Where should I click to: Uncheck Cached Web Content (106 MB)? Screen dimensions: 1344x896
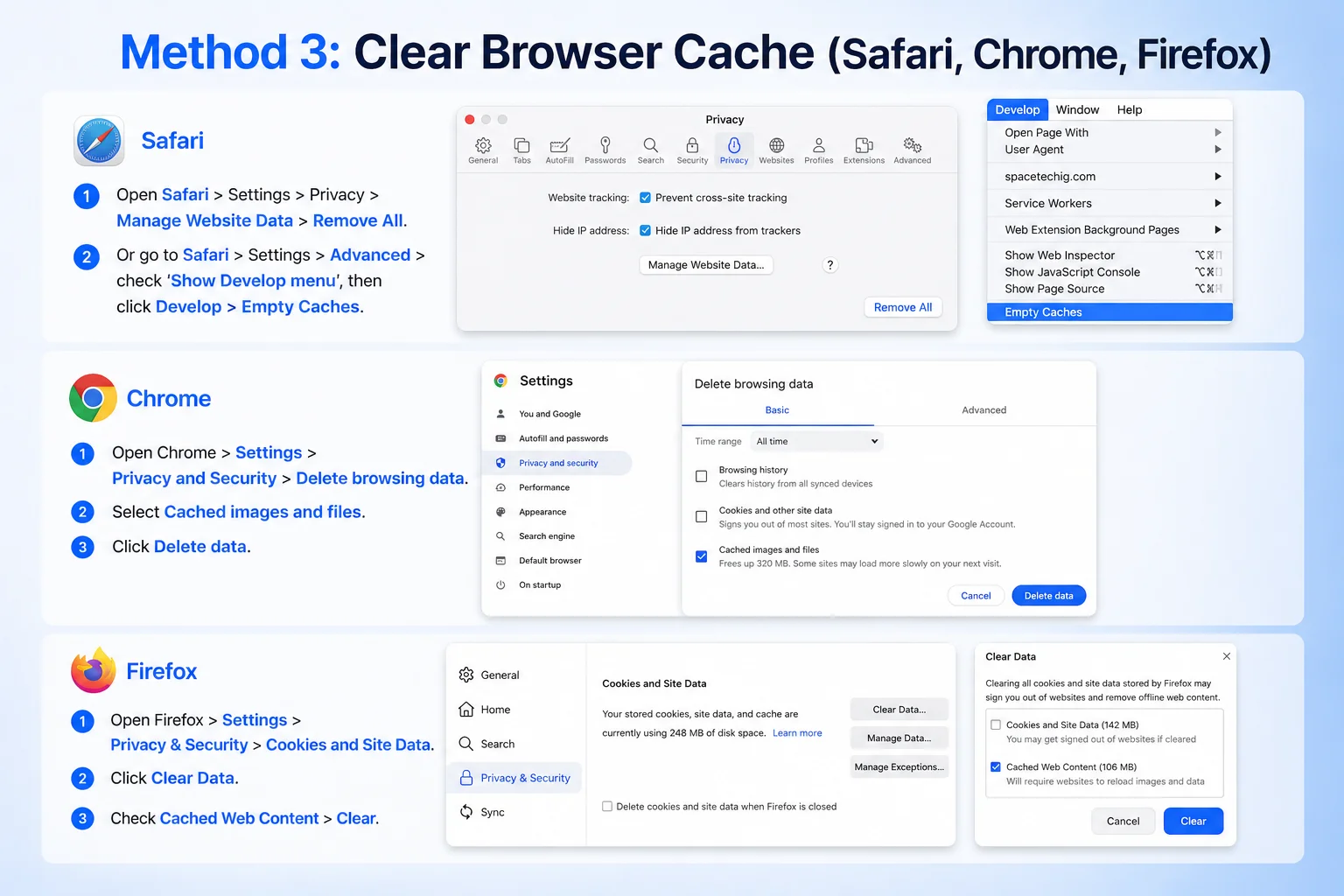(x=996, y=766)
